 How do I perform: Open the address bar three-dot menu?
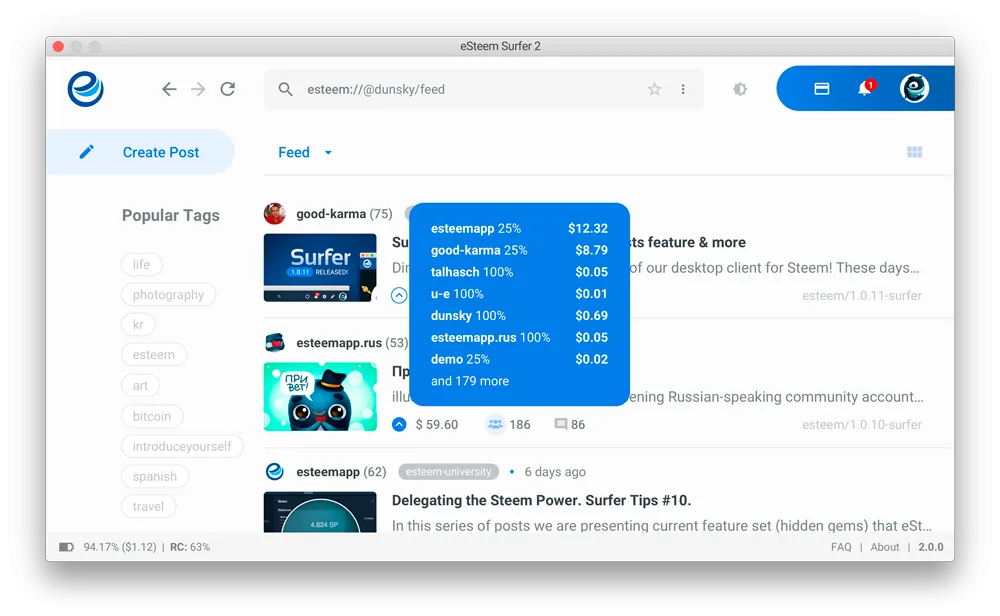(683, 89)
